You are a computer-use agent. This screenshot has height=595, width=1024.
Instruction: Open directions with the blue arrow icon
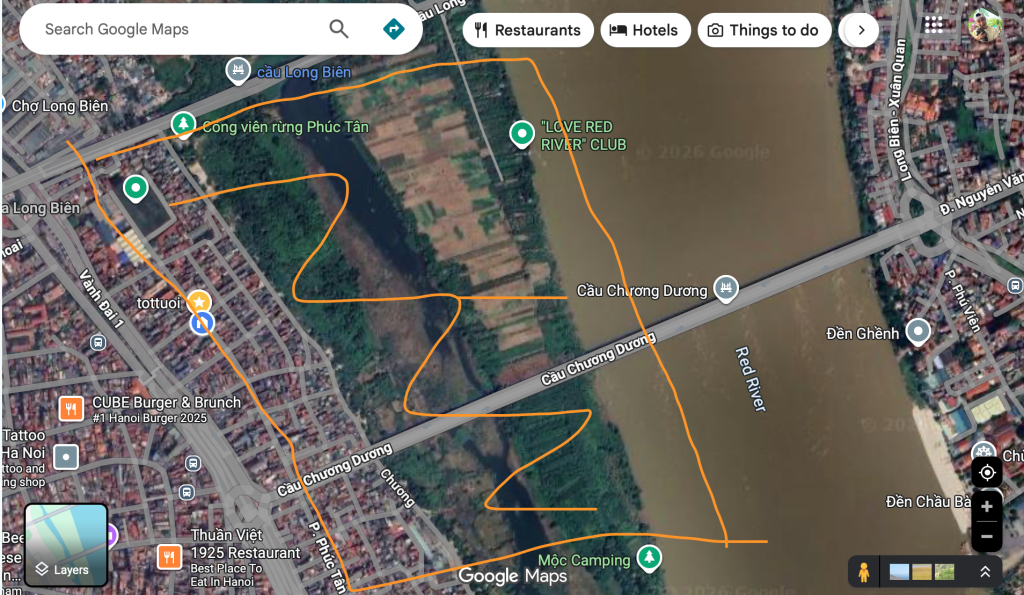click(x=393, y=29)
